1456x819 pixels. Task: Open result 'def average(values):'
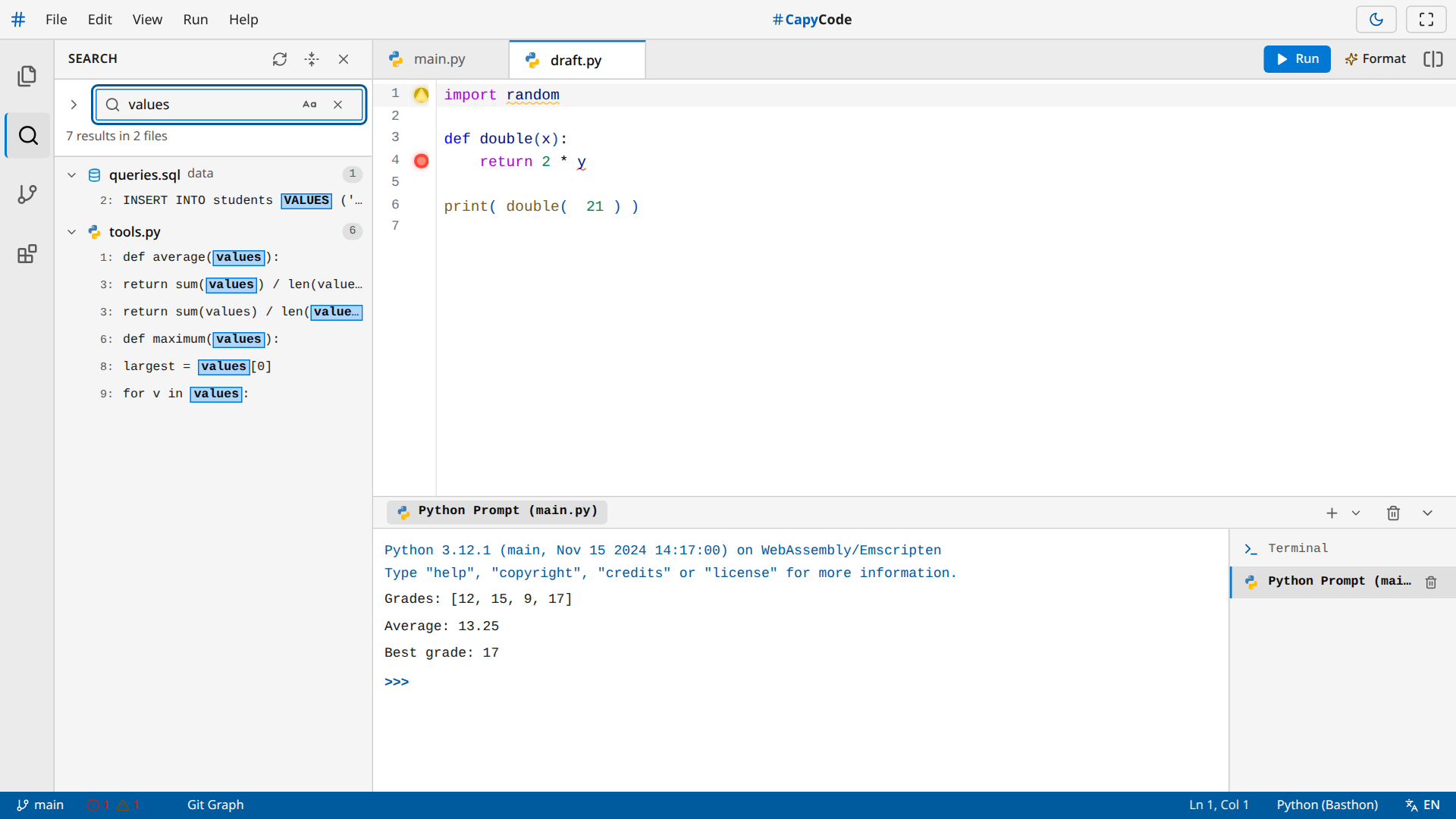point(213,257)
